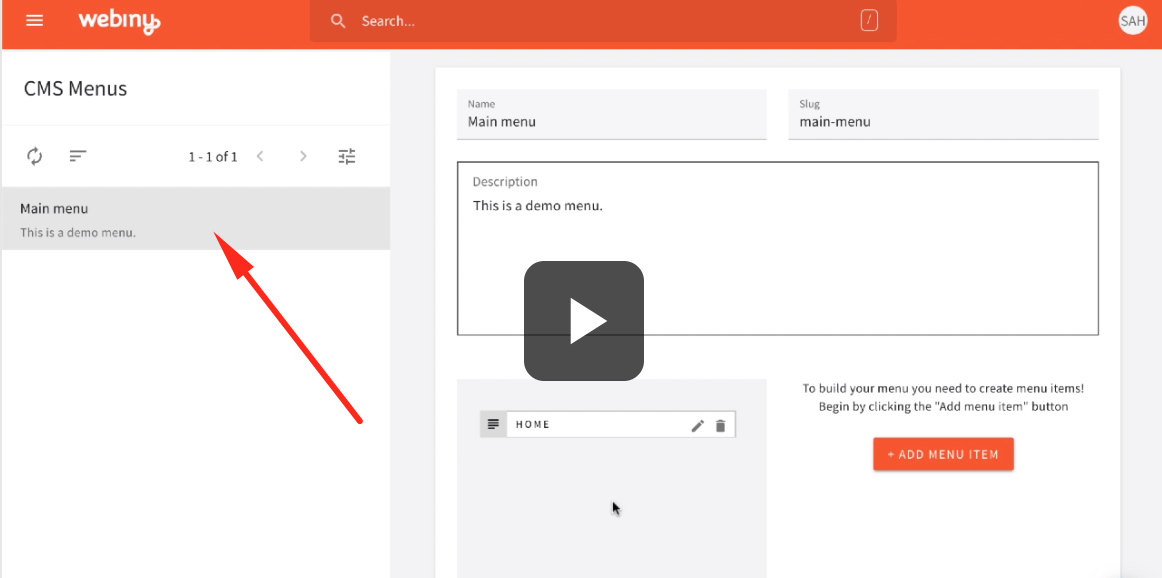Focus the Search input field

tap(603, 21)
